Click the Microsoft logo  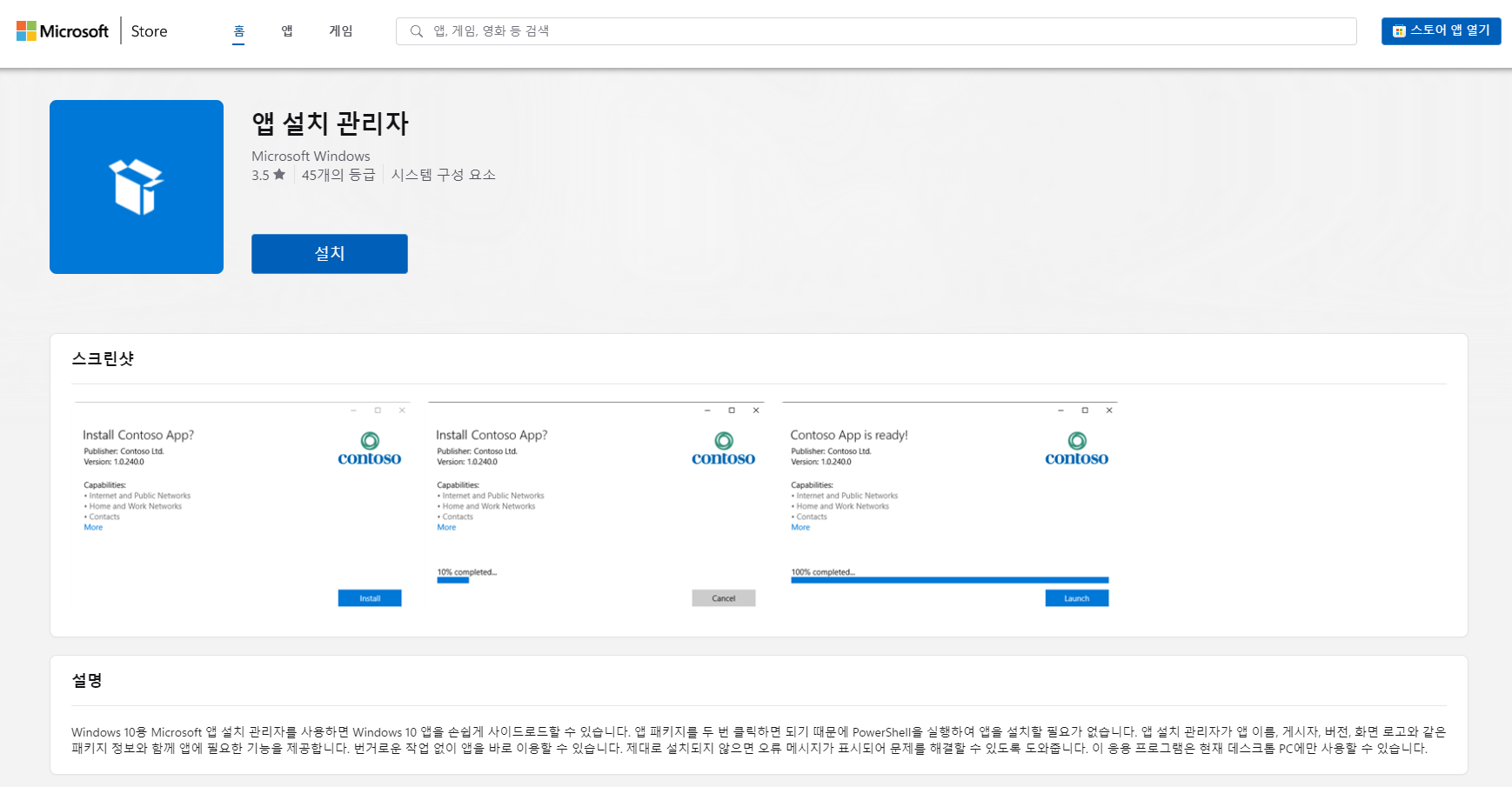point(63,31)
